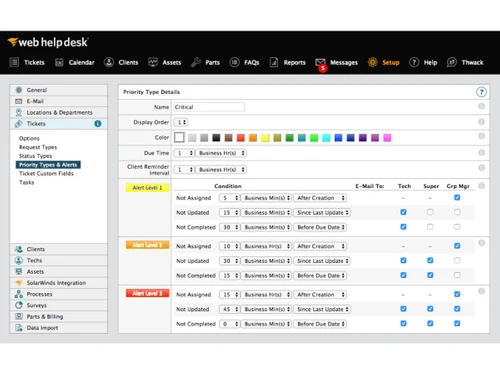The image size is (500, 375).
Task: Open the Due Time Business Hr(s) unit dropdown
Action: point(221,153)
